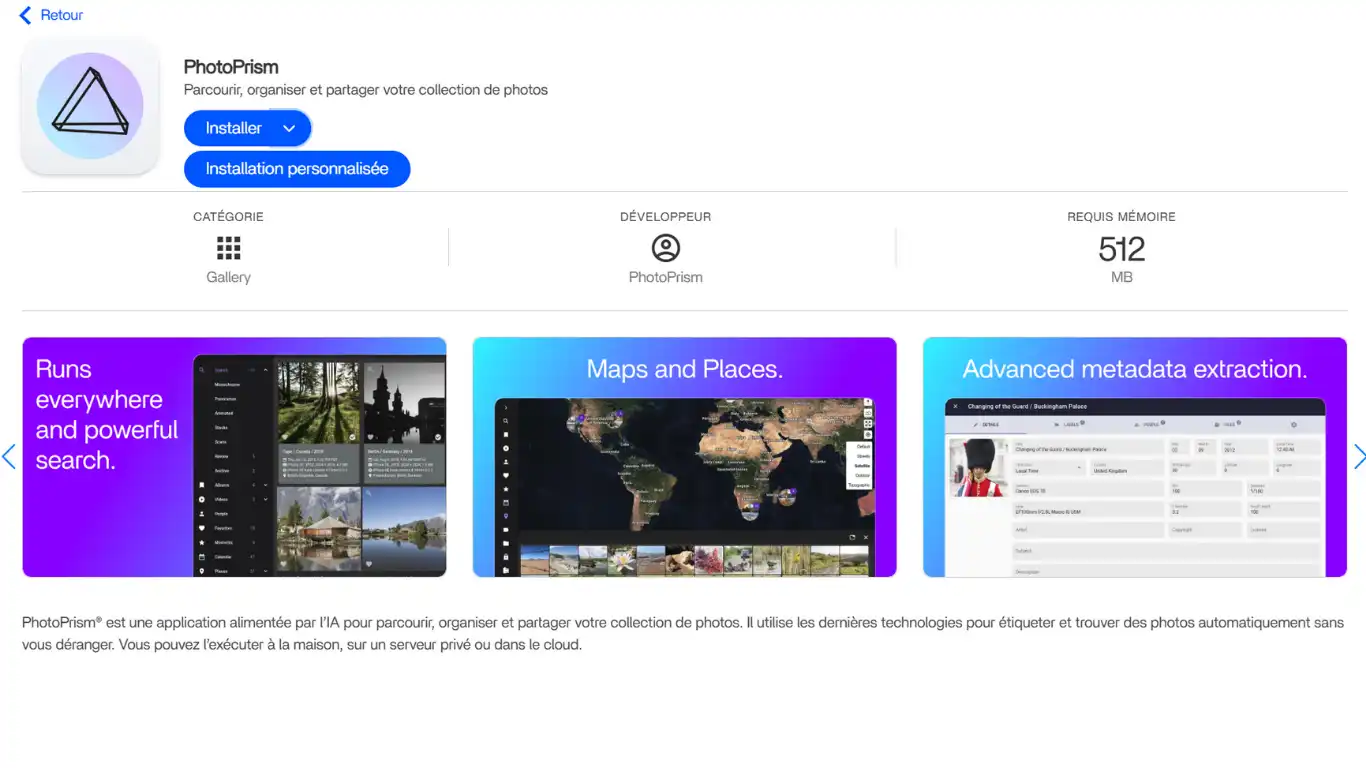Click the PhotoPrism app title heading
The width and height of the screenshot is (1366, 768).
(x=231, y=67)
